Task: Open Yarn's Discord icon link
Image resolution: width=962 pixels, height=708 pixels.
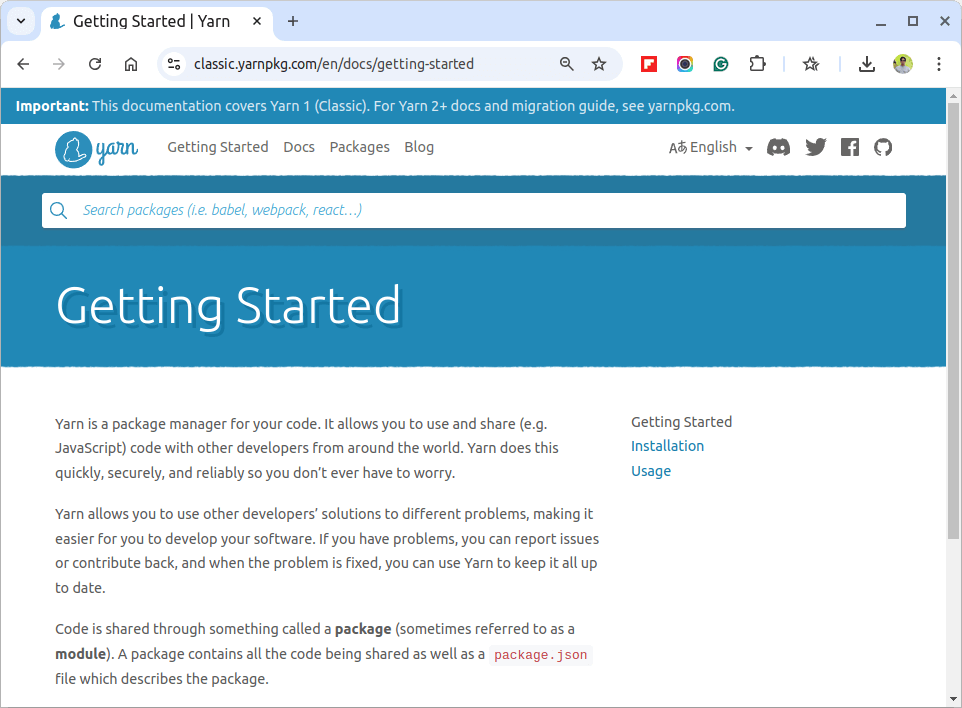Action: point(779,147)
